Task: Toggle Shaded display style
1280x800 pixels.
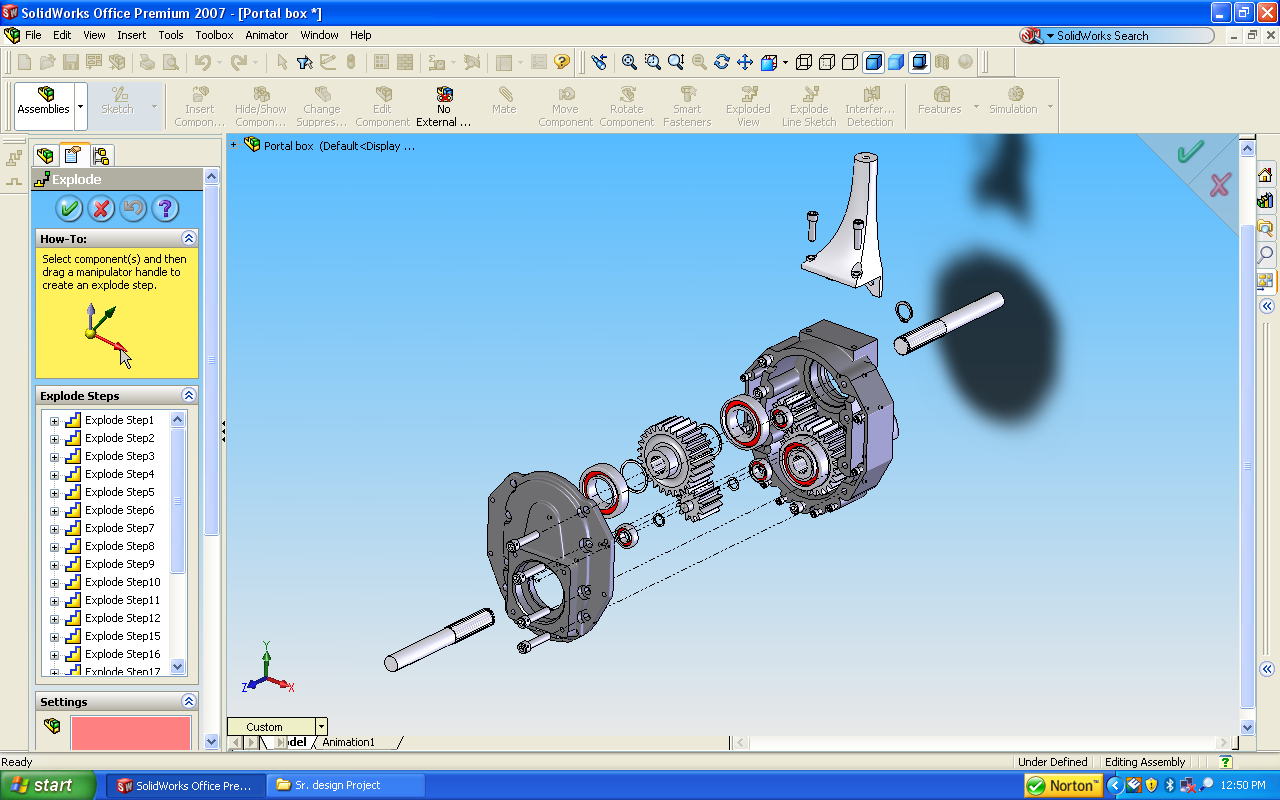Action: pos(896,62)
